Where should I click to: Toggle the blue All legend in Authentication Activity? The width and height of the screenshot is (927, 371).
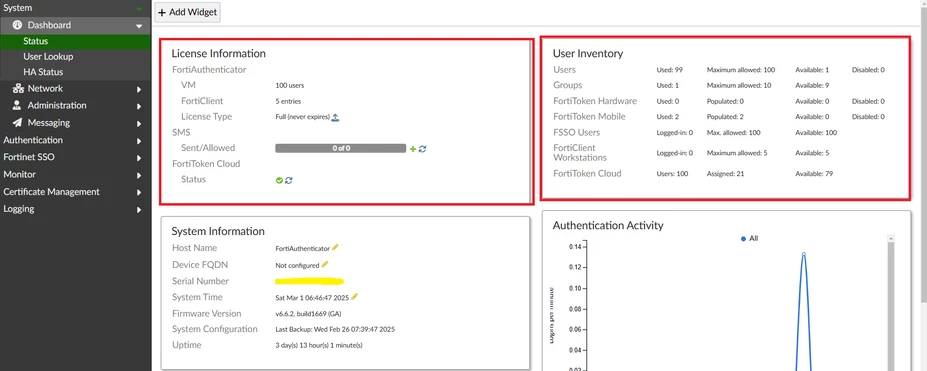pos(750,239)
